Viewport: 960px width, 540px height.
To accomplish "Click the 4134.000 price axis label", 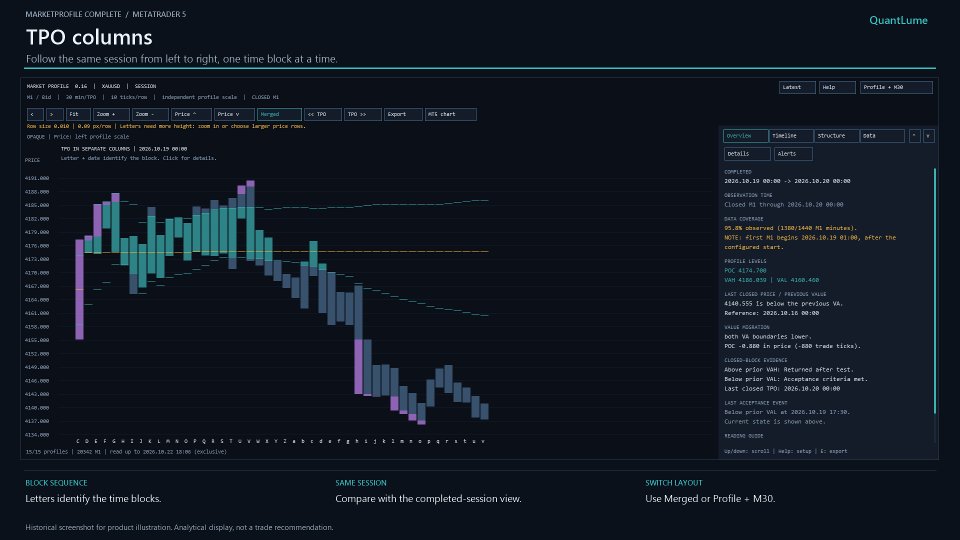I will [37, 435].
